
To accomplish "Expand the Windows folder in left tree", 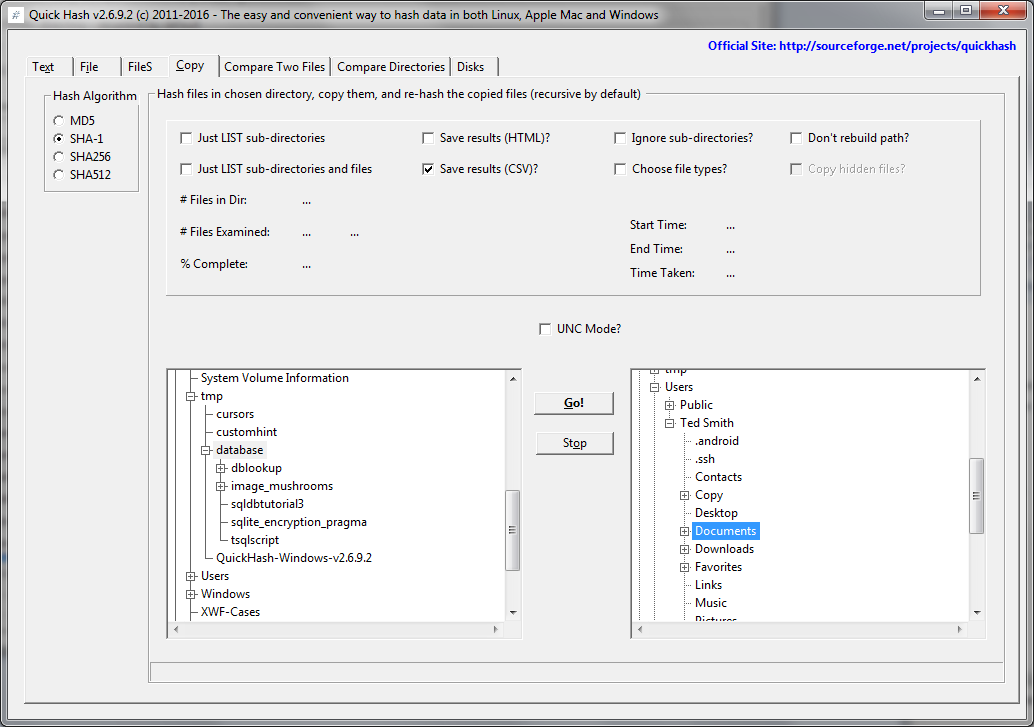I will click(x=191, y=594).
